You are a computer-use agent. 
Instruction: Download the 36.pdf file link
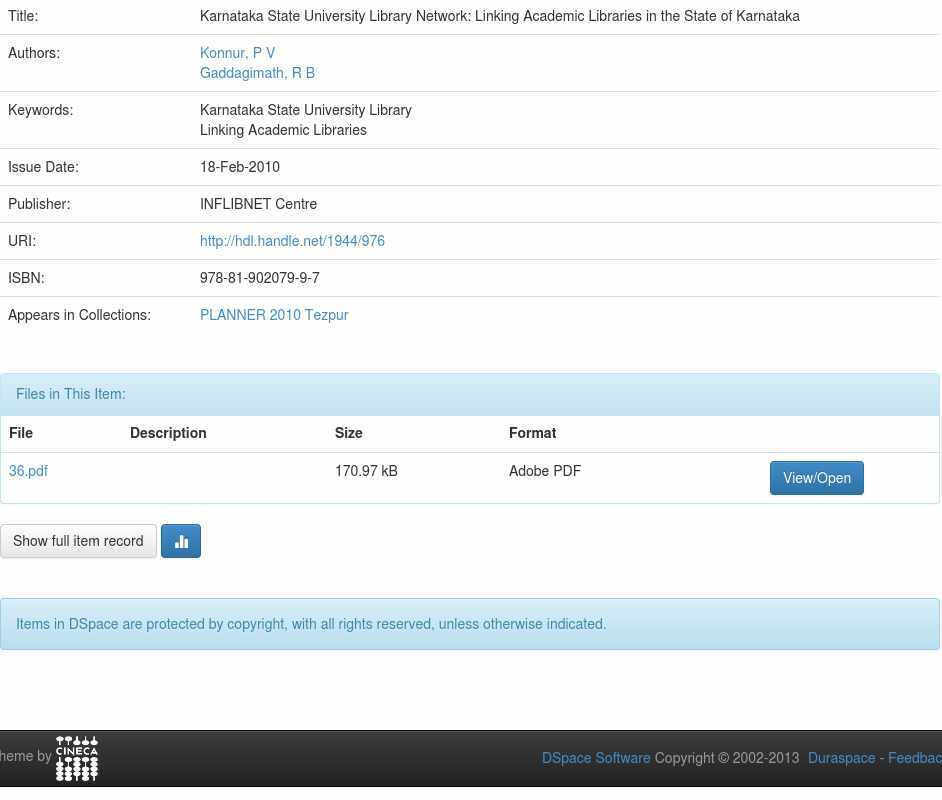pyautogui.click(x=28, y=471)
